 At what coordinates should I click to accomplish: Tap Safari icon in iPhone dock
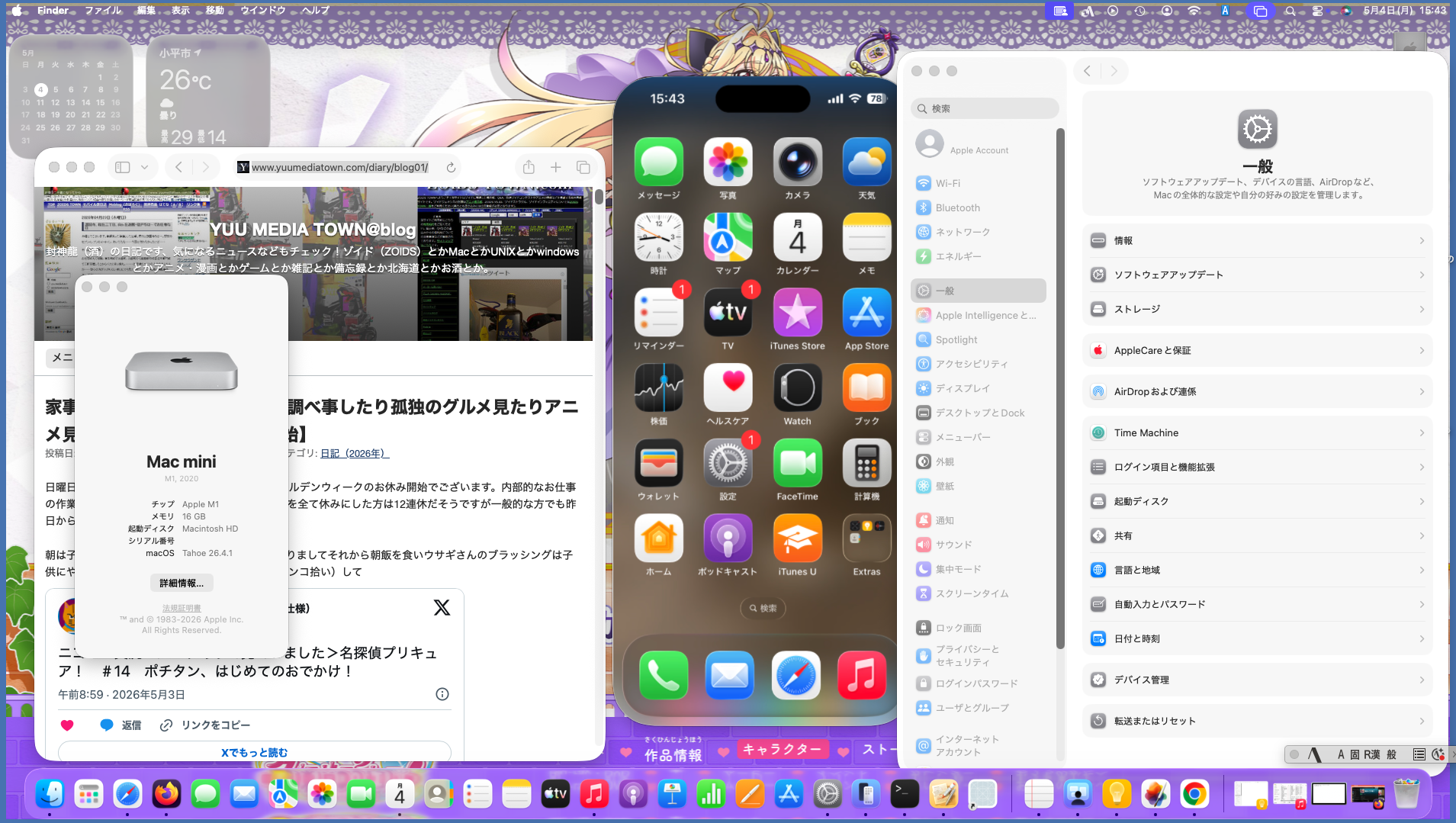tap(795, 675)
